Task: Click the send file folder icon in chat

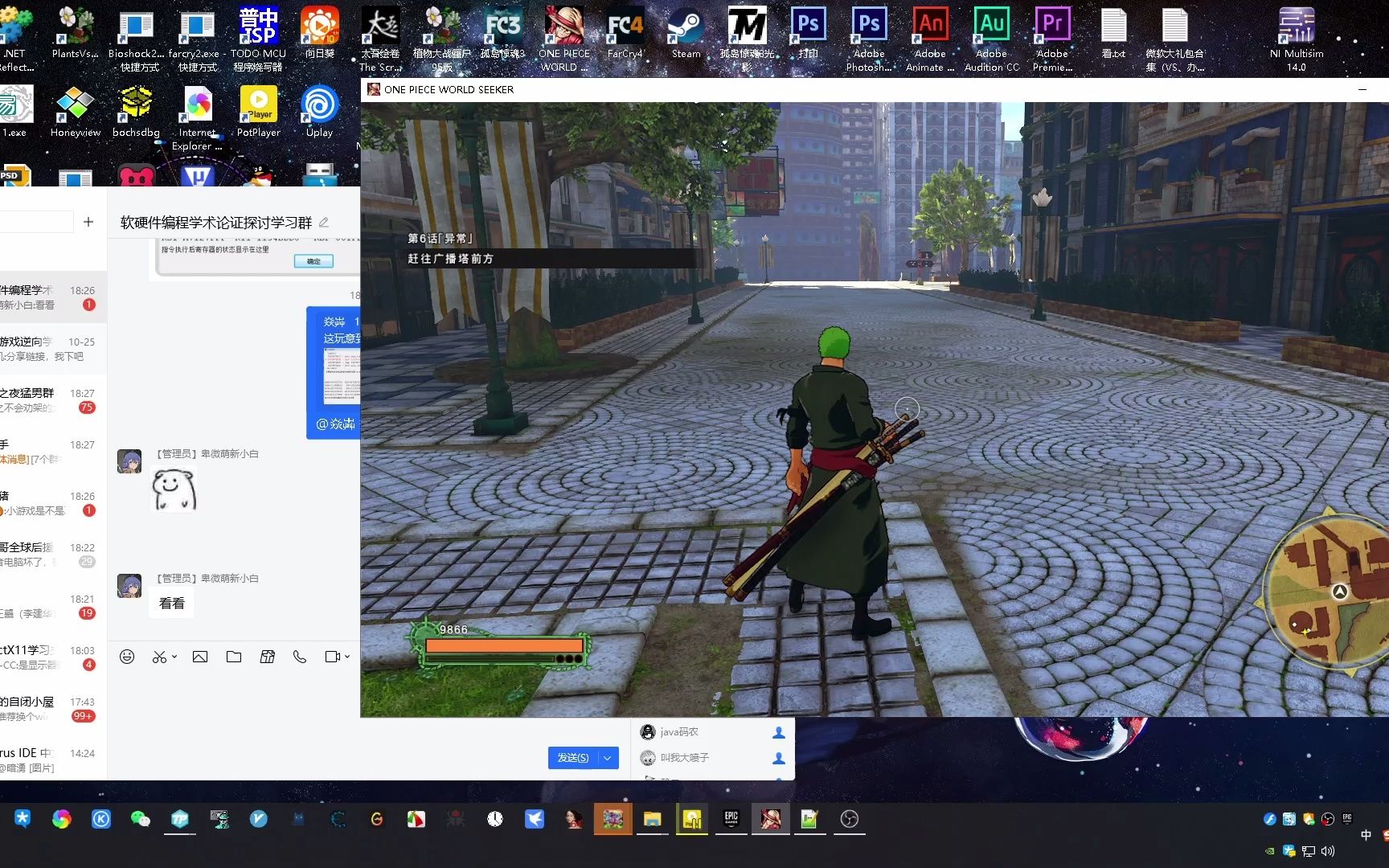Action: (x=234, y=657)
